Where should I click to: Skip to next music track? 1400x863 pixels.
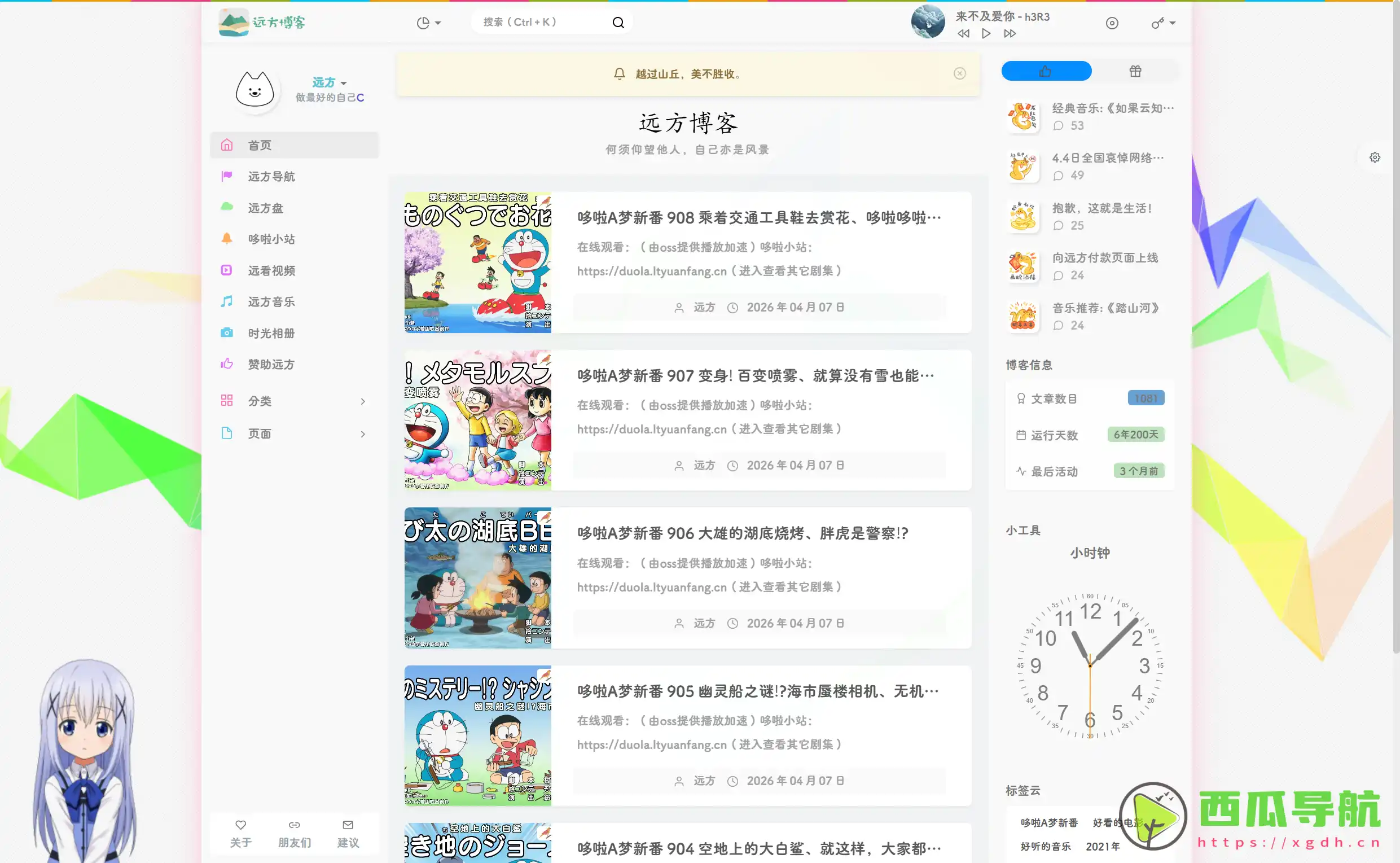(x=1010, y=34)
